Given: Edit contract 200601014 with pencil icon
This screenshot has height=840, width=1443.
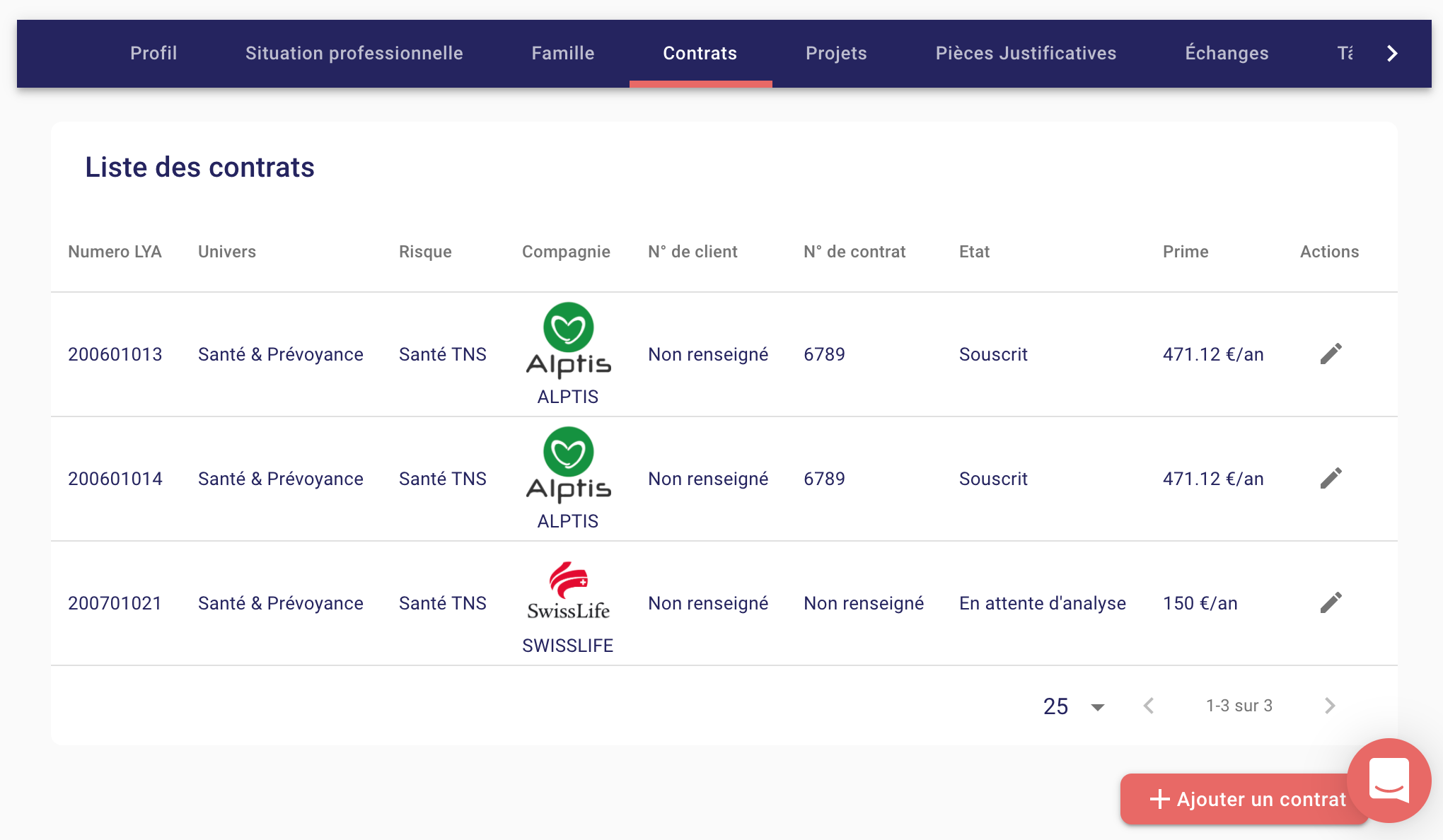Looking at the screenshot, I should pyautogui.click(x=1331, y=478).
